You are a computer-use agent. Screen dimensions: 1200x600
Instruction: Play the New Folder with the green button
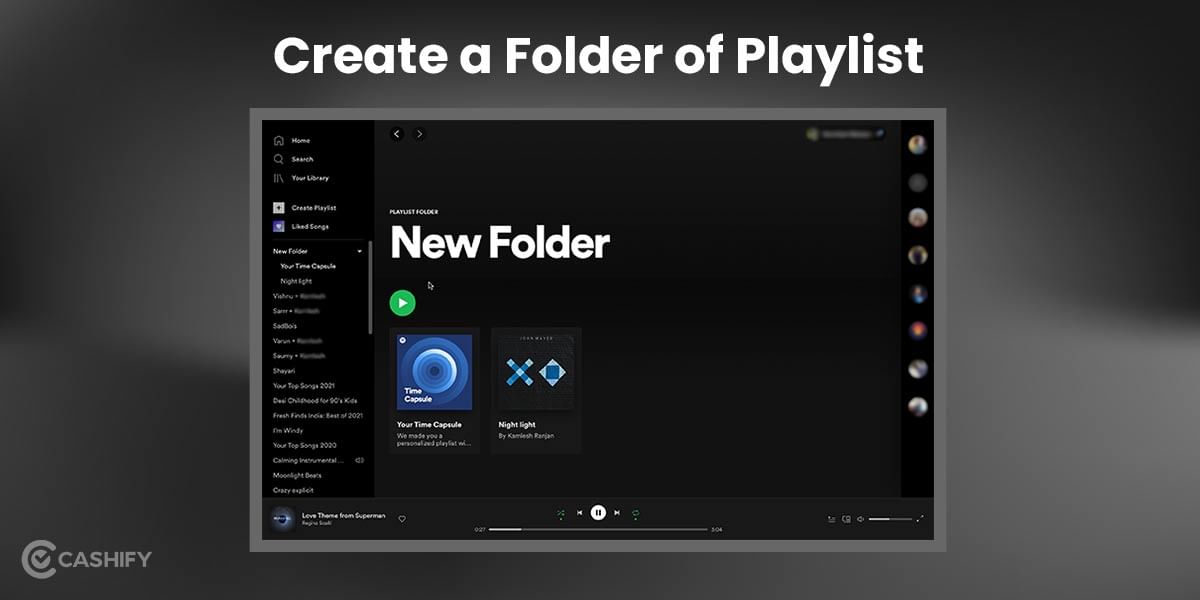click(x=402, y=303)
